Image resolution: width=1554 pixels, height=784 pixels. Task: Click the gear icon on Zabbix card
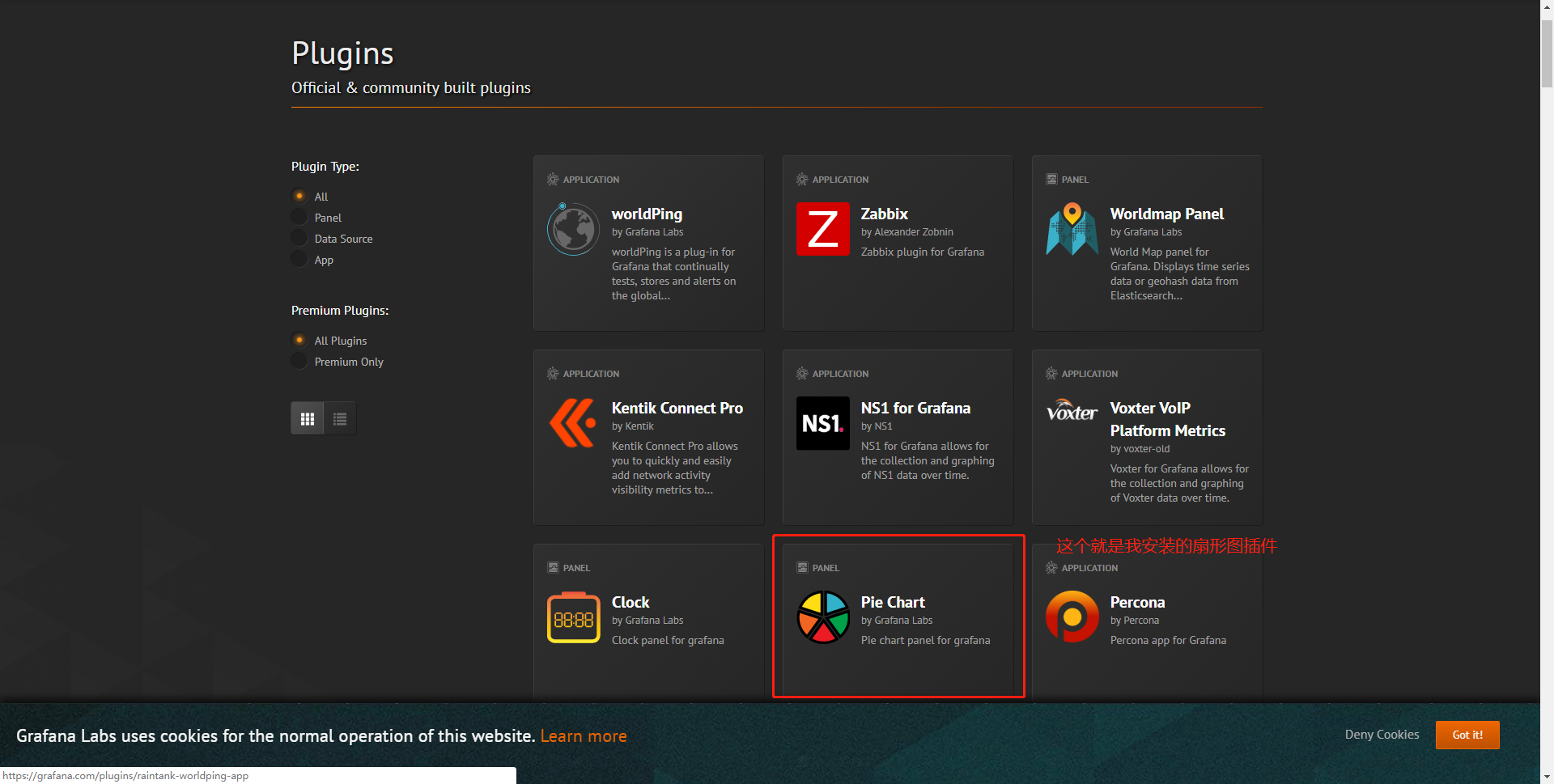pyautogui.click(x=802, y=180)
